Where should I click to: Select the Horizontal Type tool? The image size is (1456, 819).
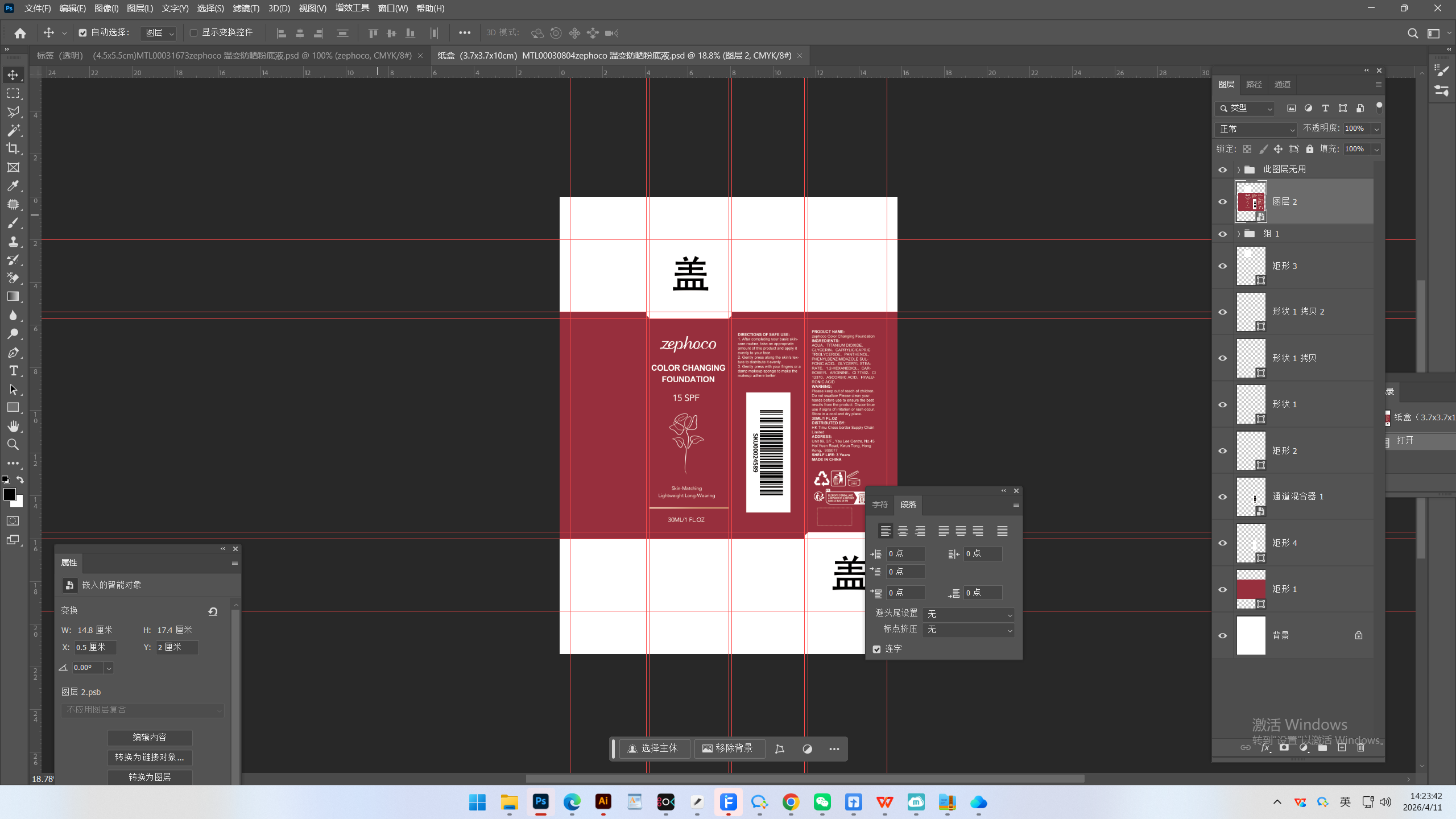[13, 371]
